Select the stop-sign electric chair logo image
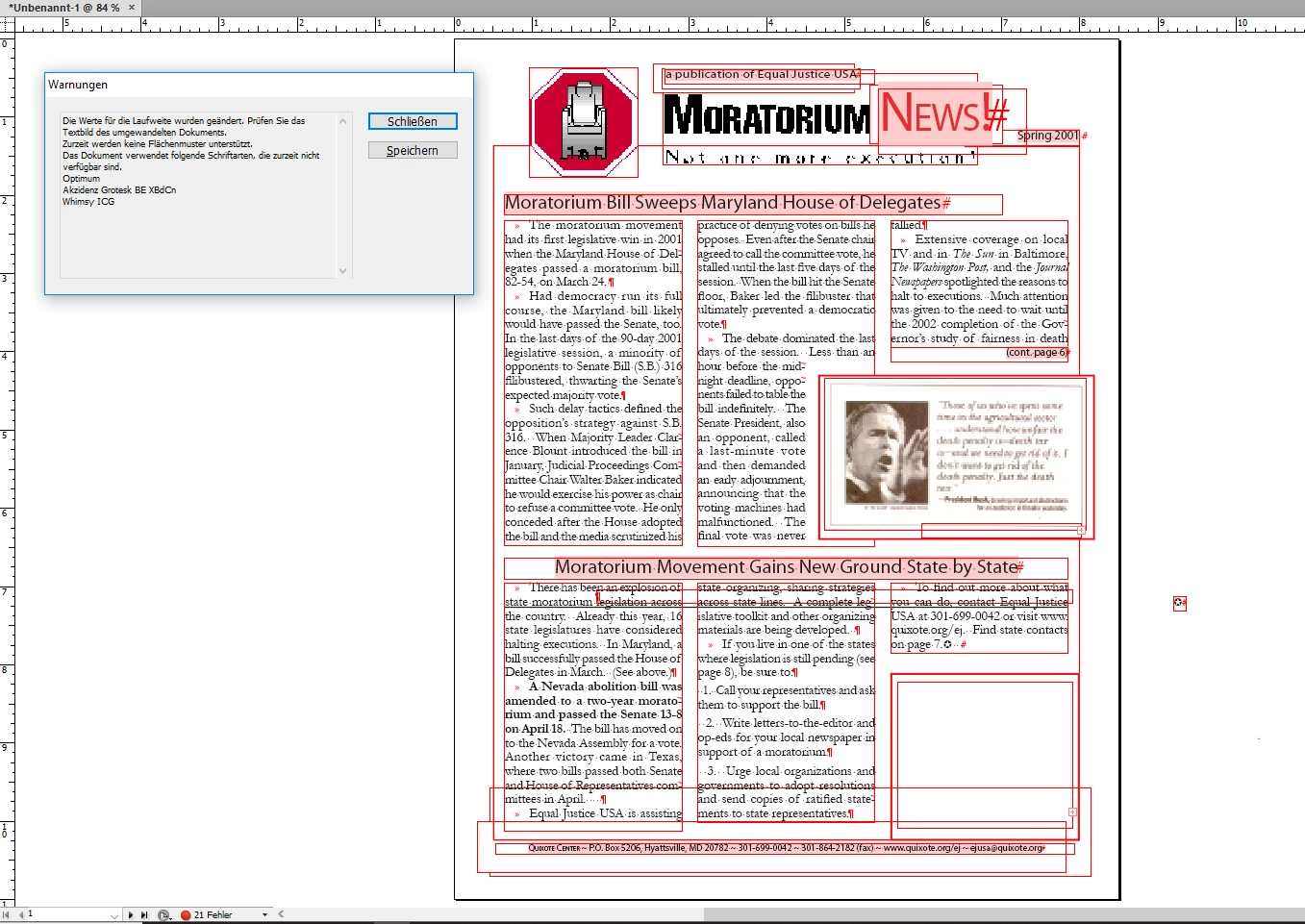 coord(584,122)
